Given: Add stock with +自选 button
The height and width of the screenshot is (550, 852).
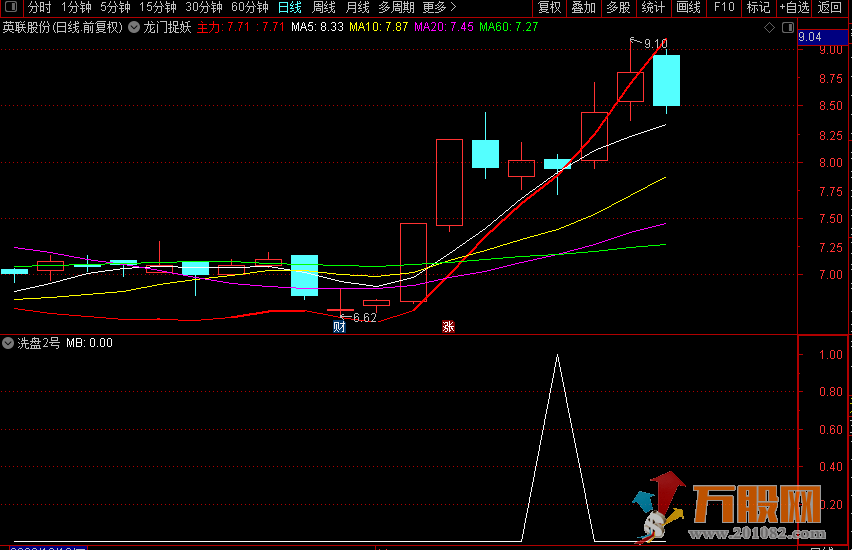Looking at the screenshot, I should click(x=794, y=7).
